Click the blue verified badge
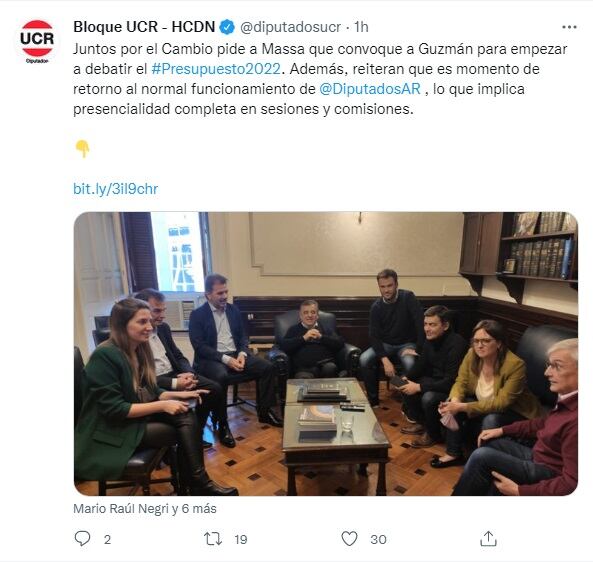The width and height of the screenshot is (593, 562). pyautogui.click(x=227, y=27)
